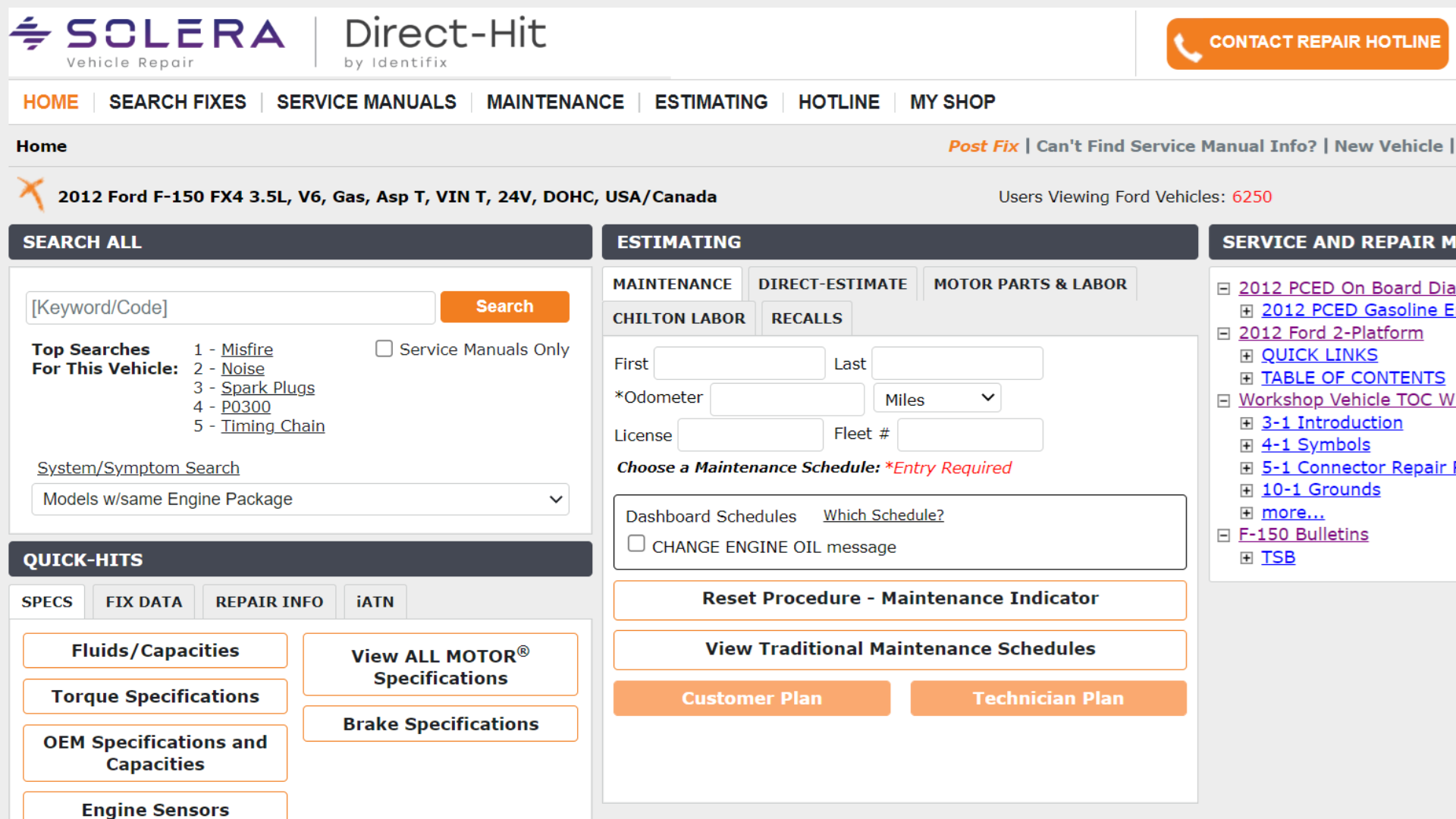1456x819 pixels.
Task: Click the New Vehicle link
Action: pos(1389,146)
